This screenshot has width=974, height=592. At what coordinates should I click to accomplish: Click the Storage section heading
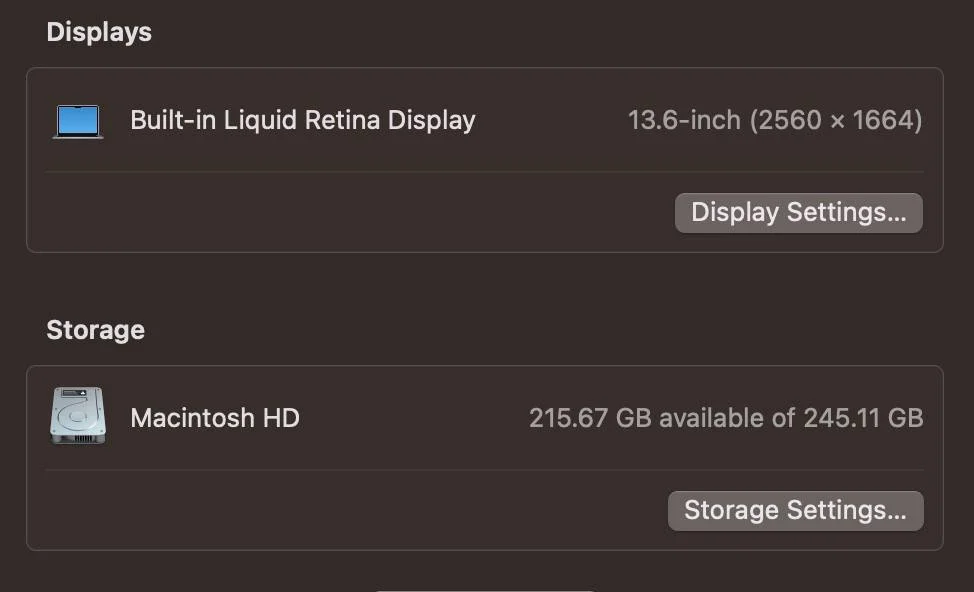(95, 330)
